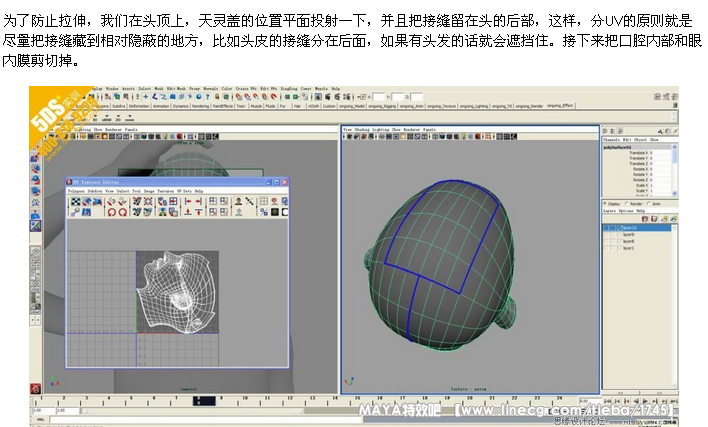Switch to the Rendering shelf tab

click(200, 106)
